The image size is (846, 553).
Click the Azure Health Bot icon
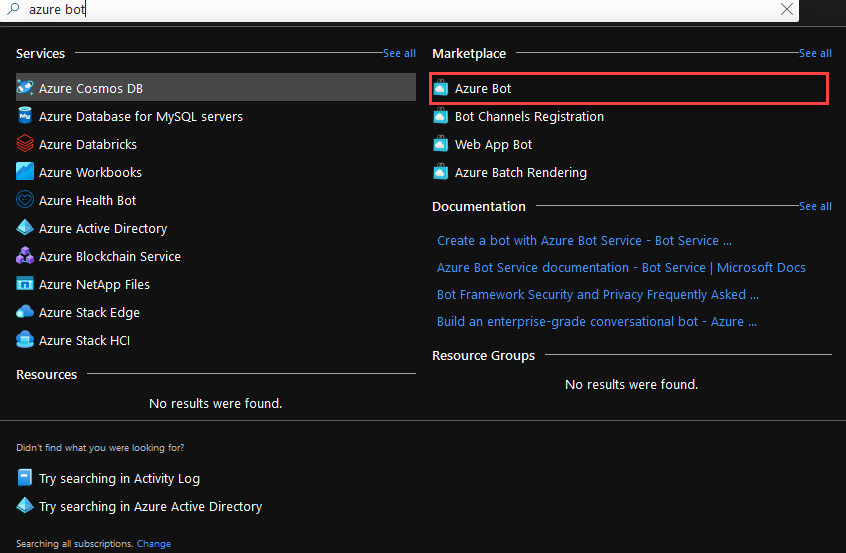pyautogui.click(x=25, y=200)
